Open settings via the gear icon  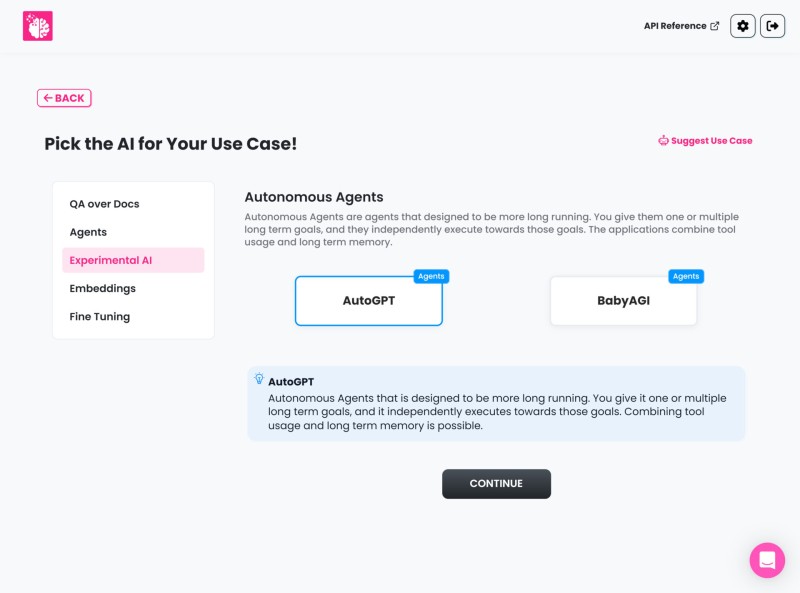(x=742, y=26)
